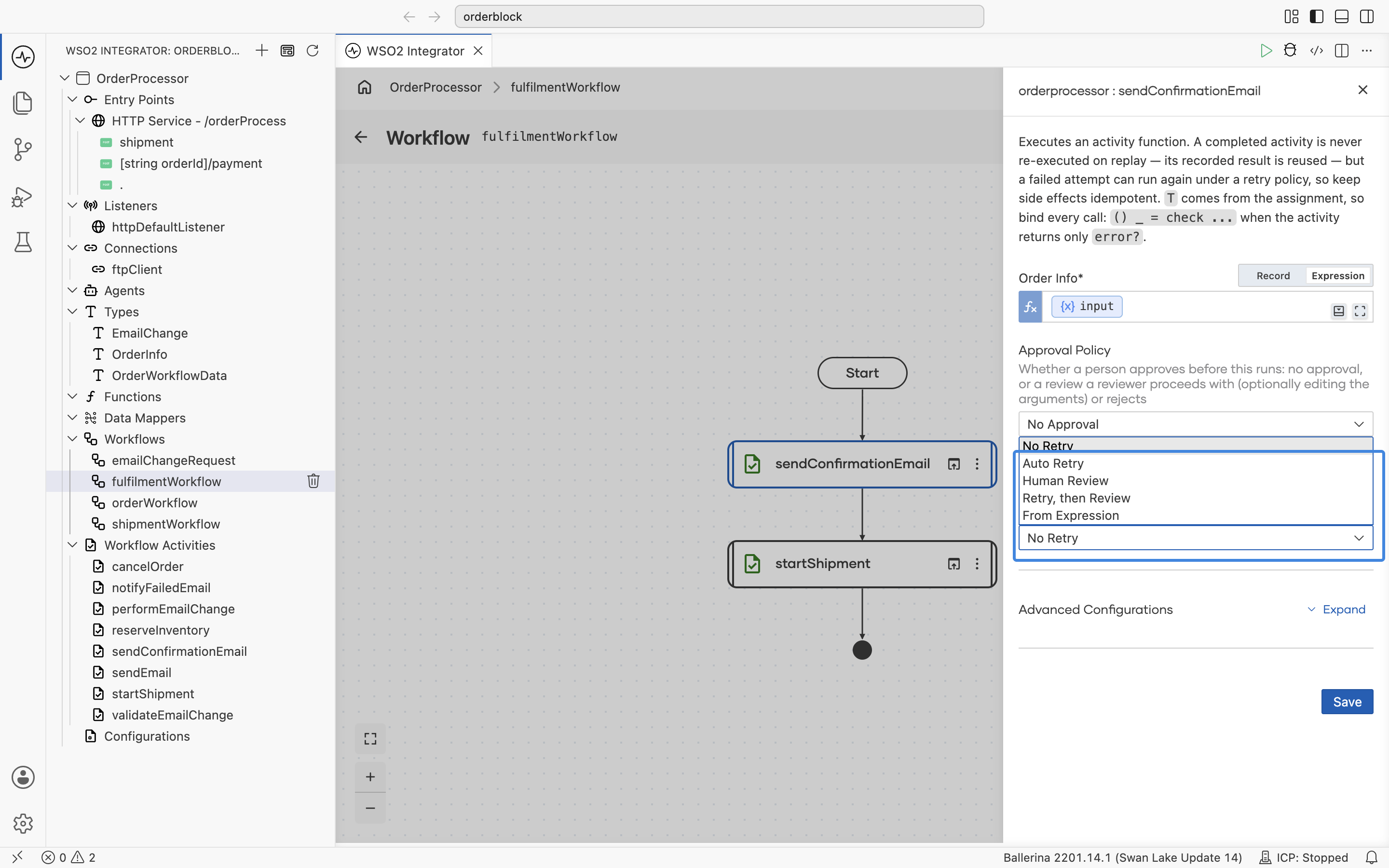The width and height of the screenshot is (1389, 868).
Task: Open the Show Source code icon
Action: [1316, 51]
